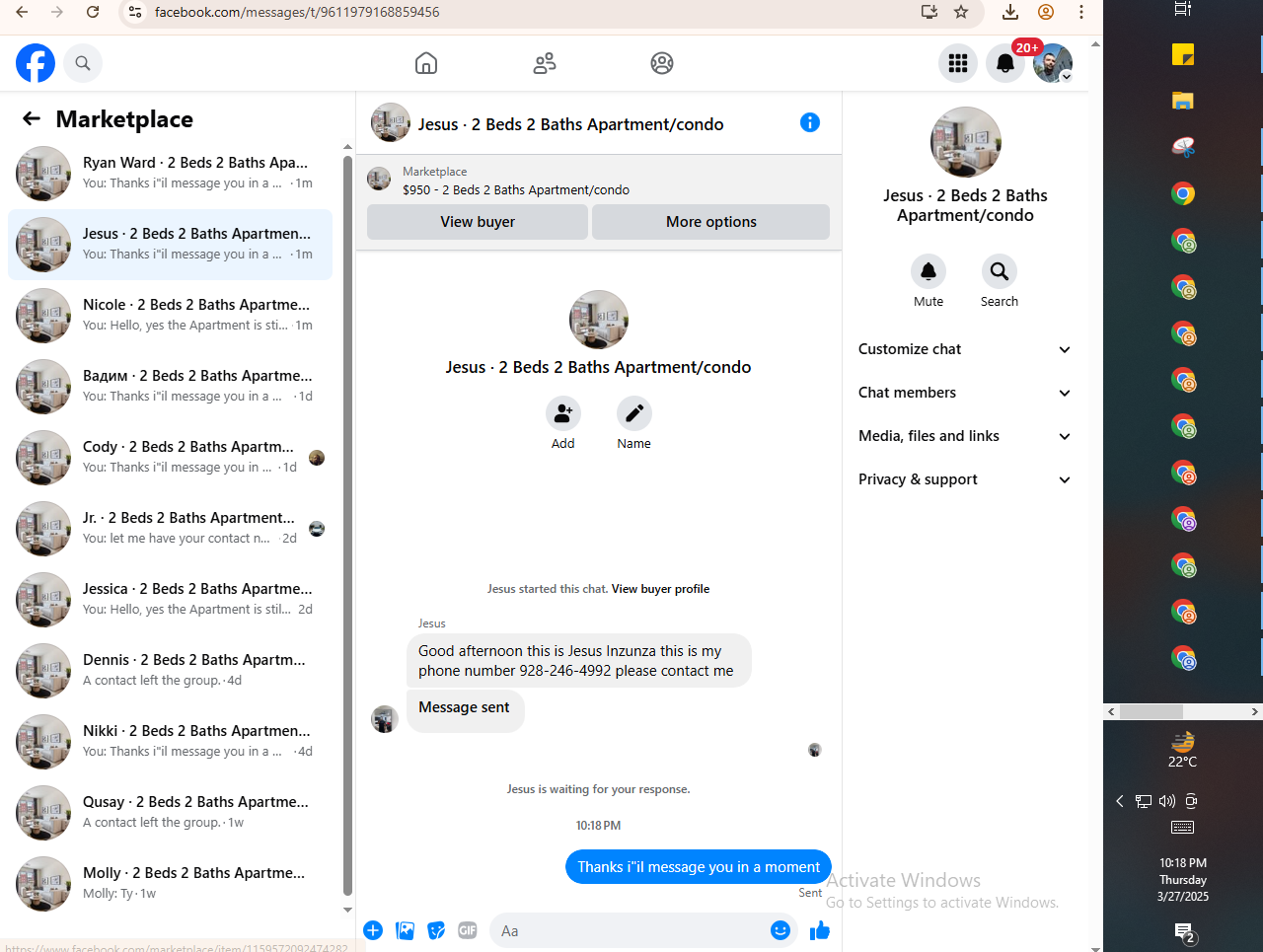Open Jr. conversation in the list

point(170,529)
